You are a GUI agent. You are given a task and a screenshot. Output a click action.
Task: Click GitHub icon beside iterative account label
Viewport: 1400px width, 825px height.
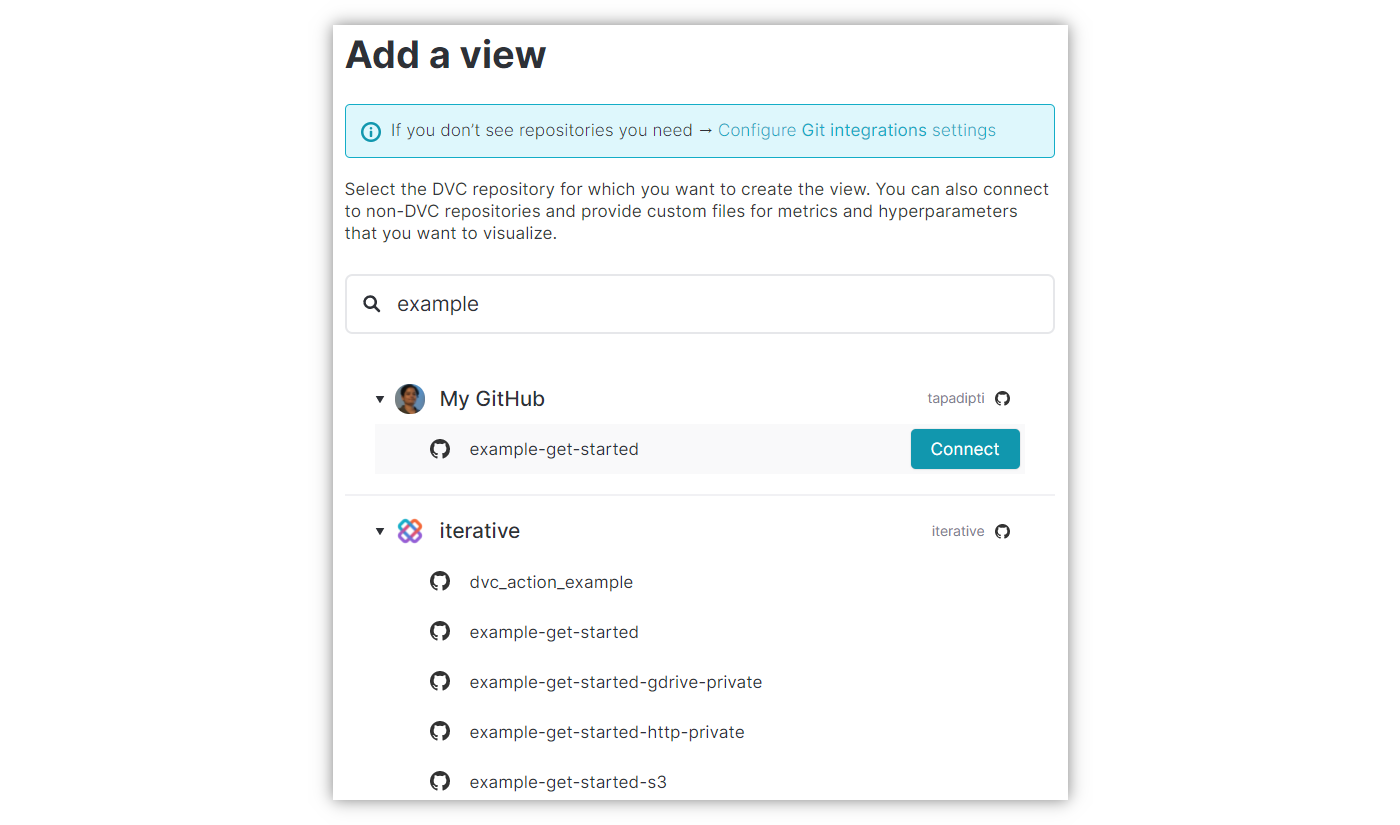click(1002, 531)
